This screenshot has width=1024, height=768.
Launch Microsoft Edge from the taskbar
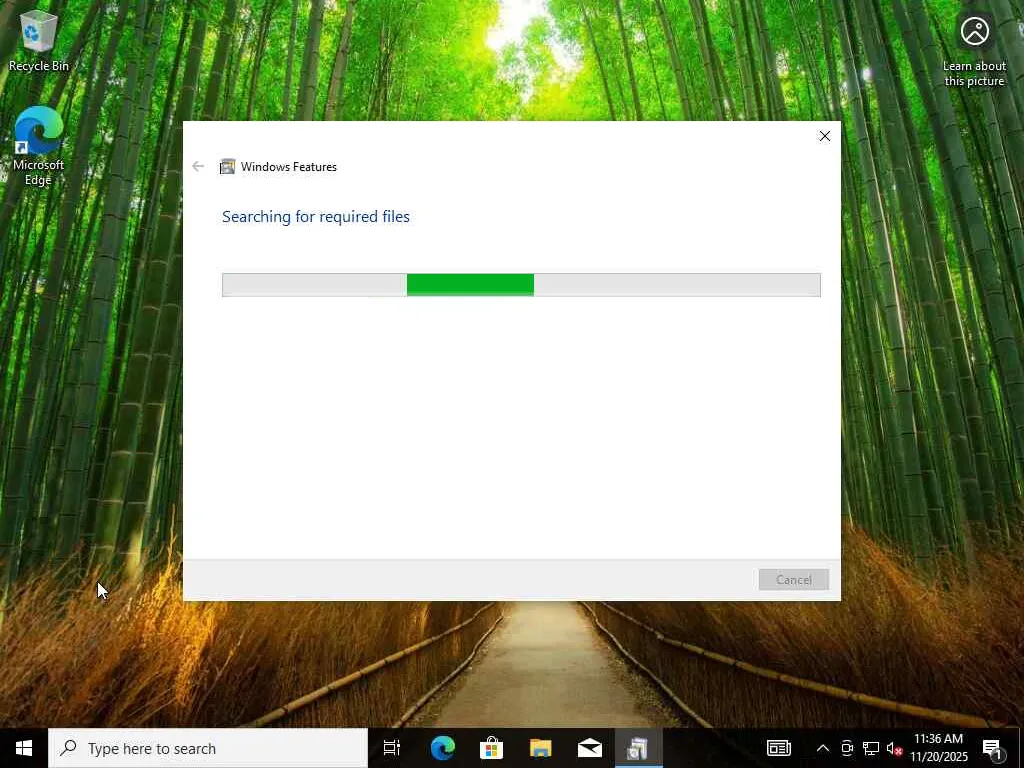(442, 748)
